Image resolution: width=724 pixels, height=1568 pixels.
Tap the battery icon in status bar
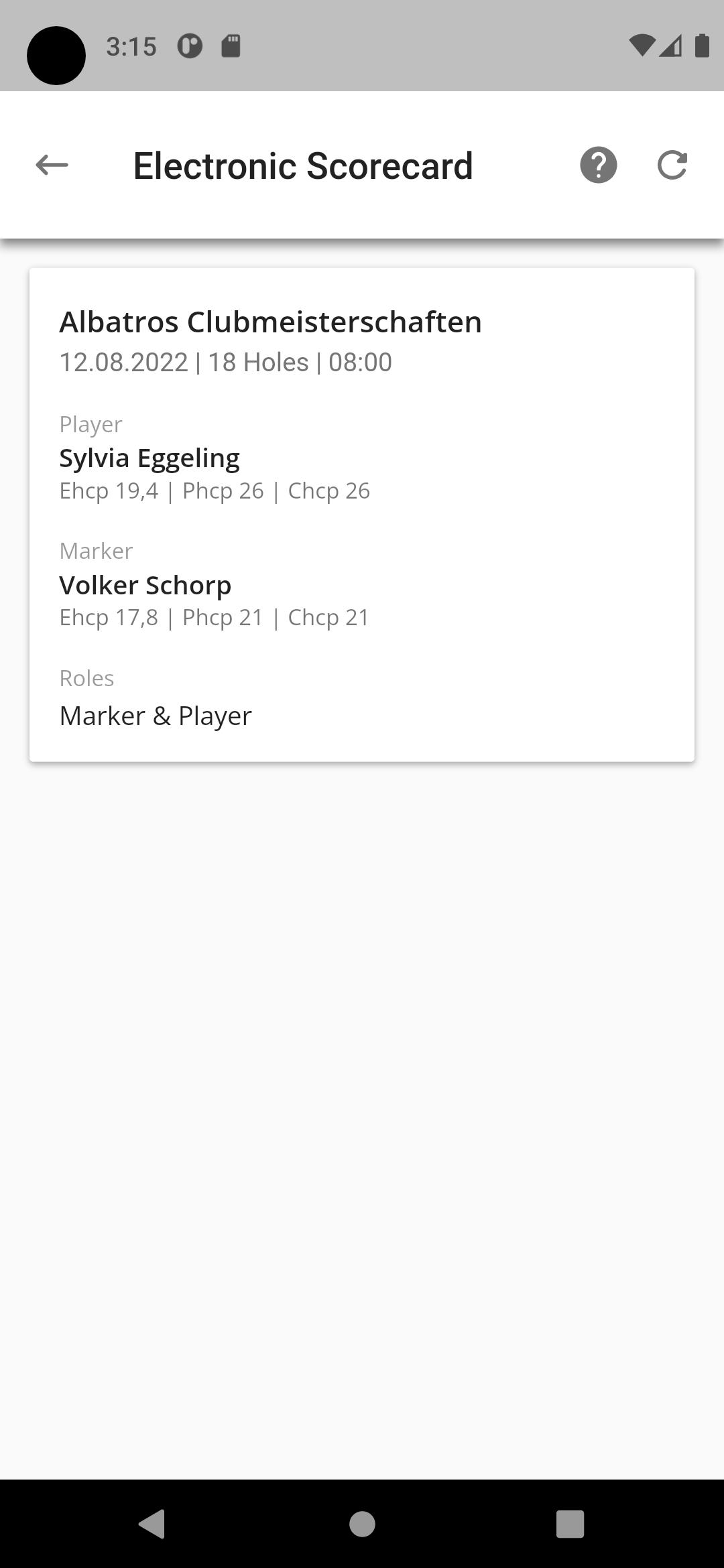click(702, 46)
